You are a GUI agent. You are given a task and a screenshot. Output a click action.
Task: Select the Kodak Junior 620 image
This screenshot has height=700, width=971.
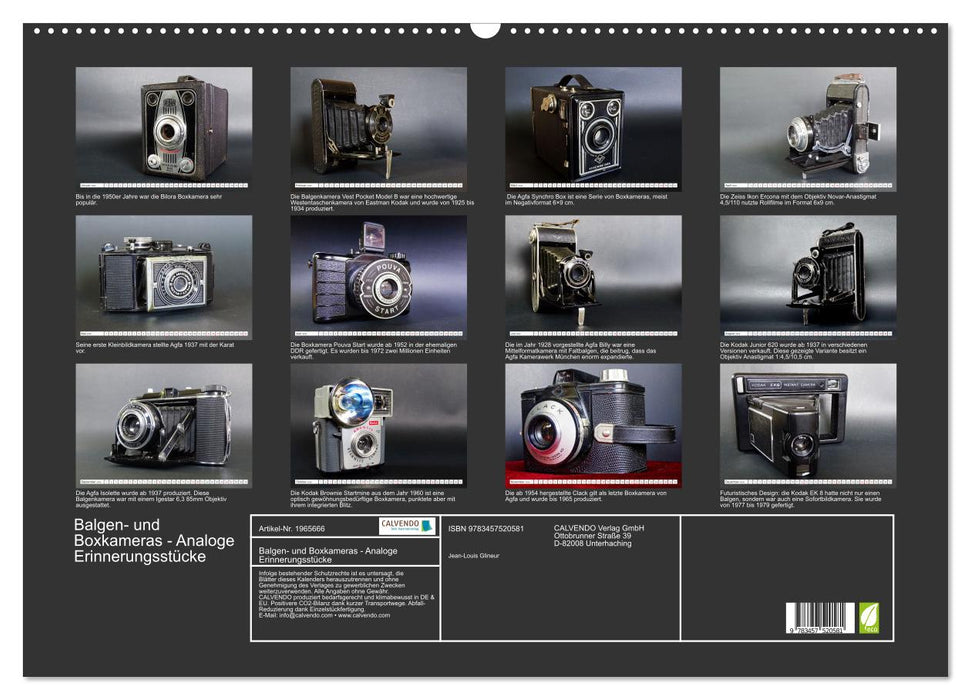pos(807,273)
